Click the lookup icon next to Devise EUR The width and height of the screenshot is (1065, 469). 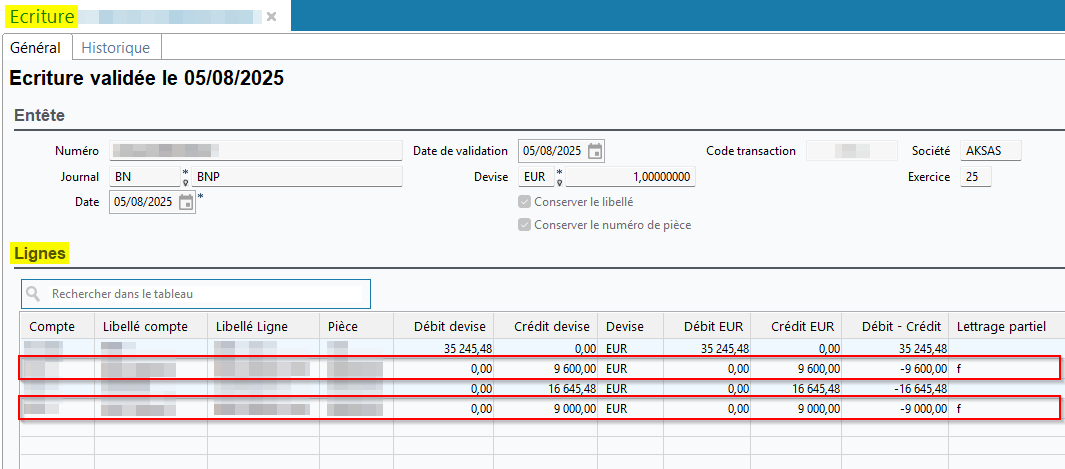pyautogui.click(x=559, y=179)
